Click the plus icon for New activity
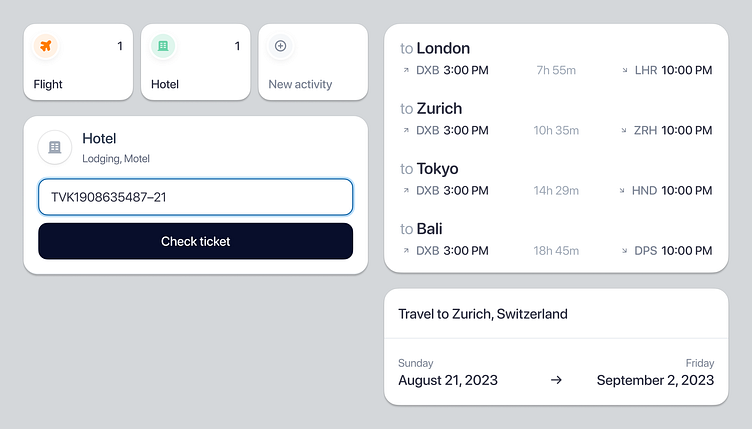Screen dimensions: 752x429 (280, 46)
